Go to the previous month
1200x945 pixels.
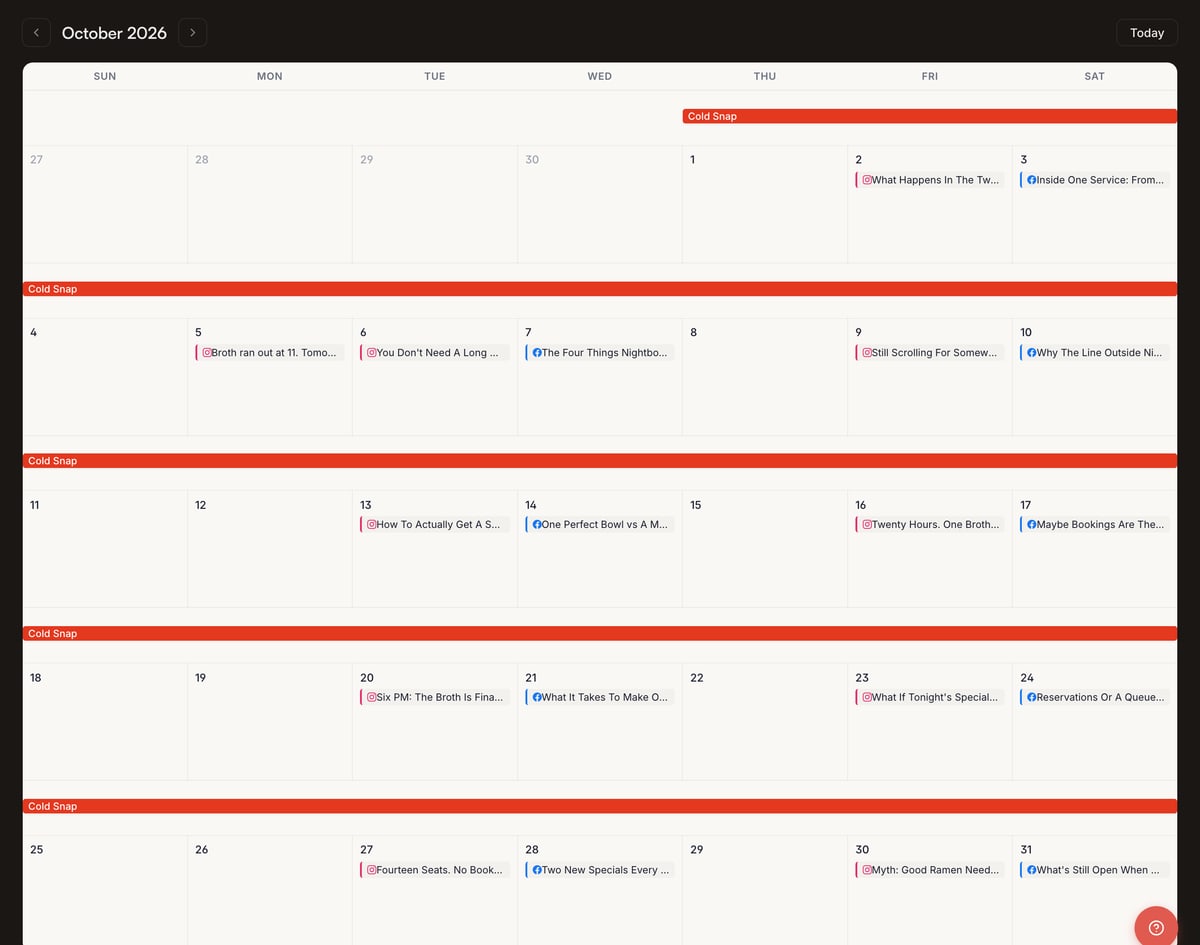click(36, 33)
